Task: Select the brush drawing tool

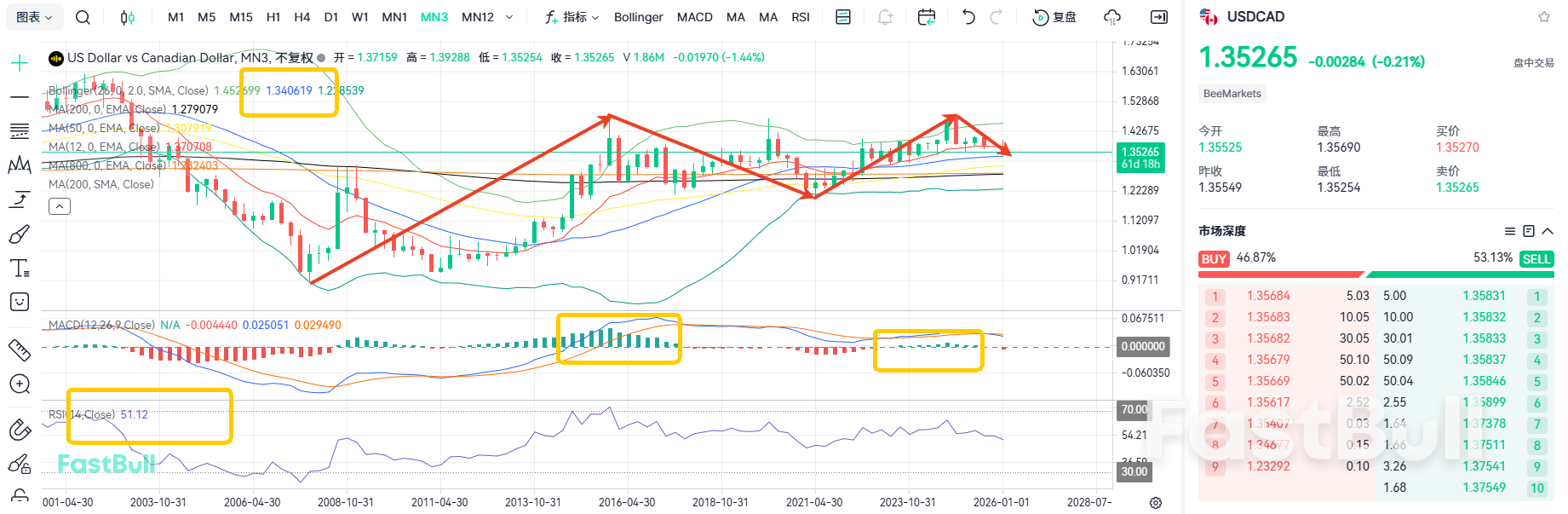Action: tap(20, 234)
